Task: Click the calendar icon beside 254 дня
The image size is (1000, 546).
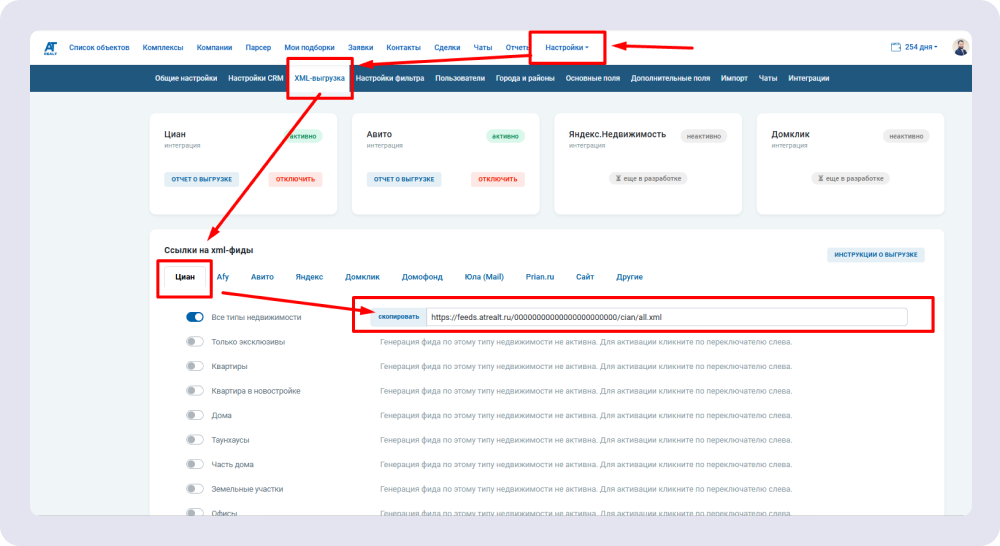Action: coord(896,47)
